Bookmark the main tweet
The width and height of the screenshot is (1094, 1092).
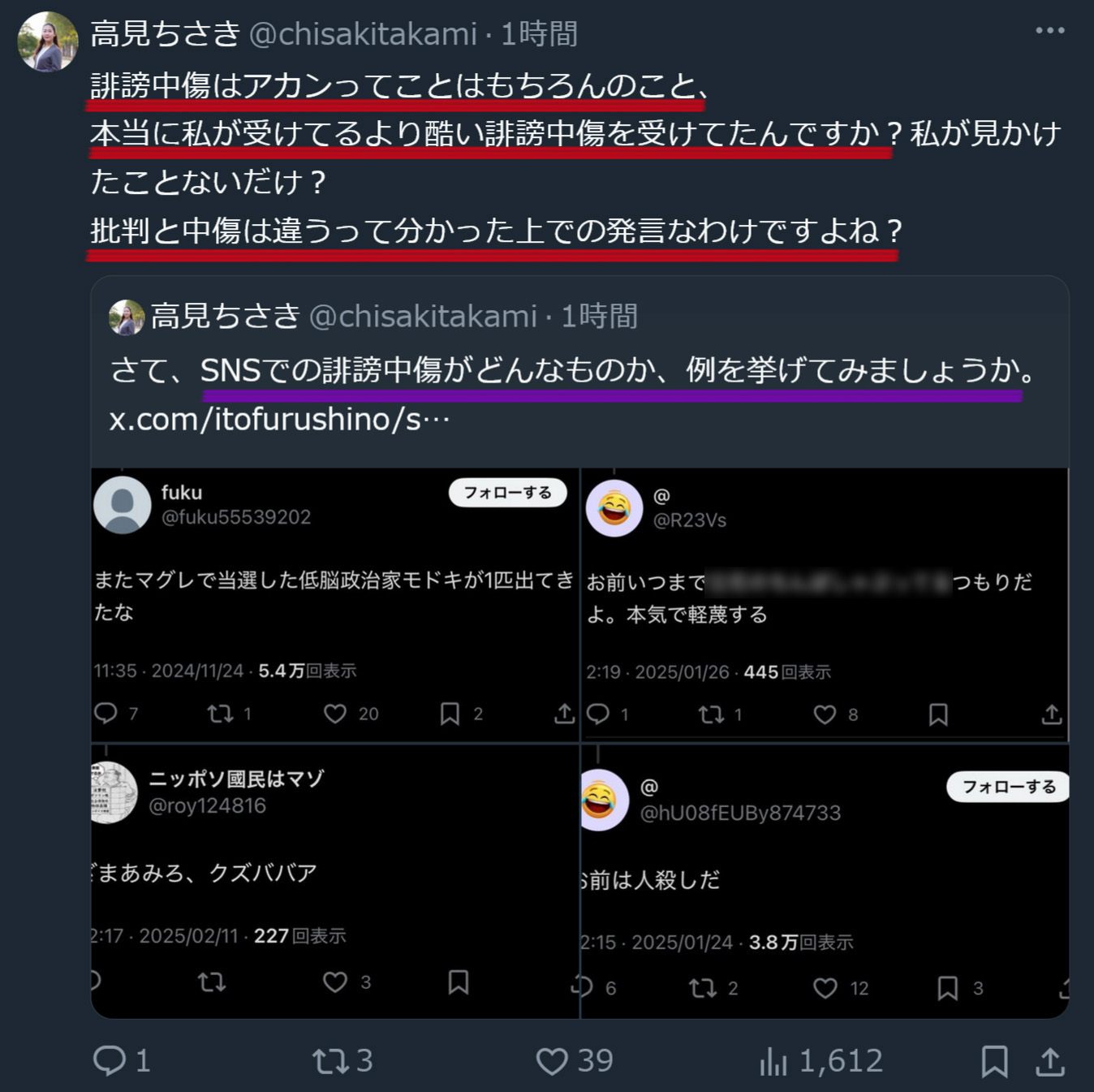coord(994,1060)
